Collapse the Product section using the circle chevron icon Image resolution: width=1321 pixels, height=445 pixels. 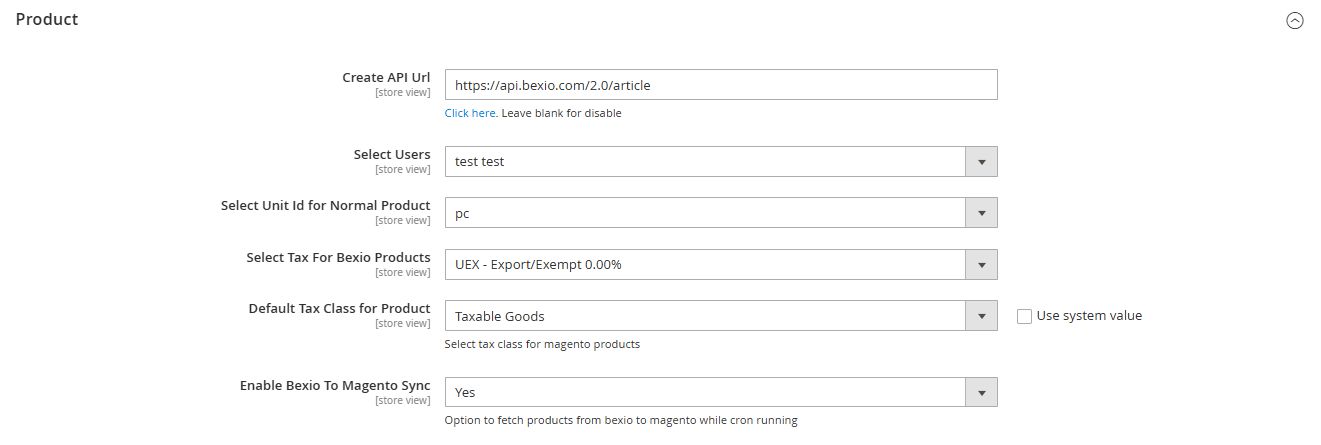[x=1294, y=20]
